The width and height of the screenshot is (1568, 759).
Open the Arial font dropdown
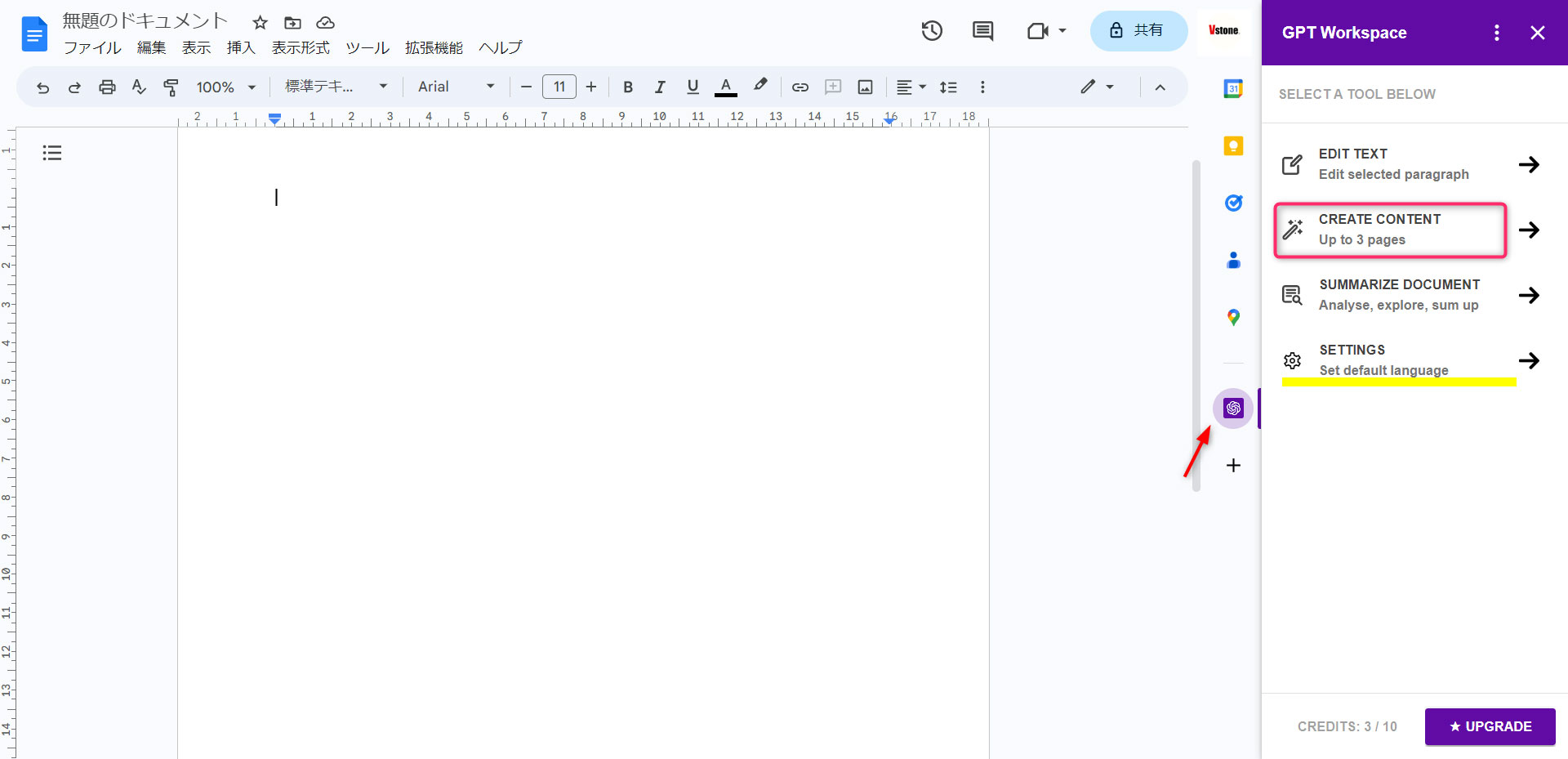pos(455,87)
